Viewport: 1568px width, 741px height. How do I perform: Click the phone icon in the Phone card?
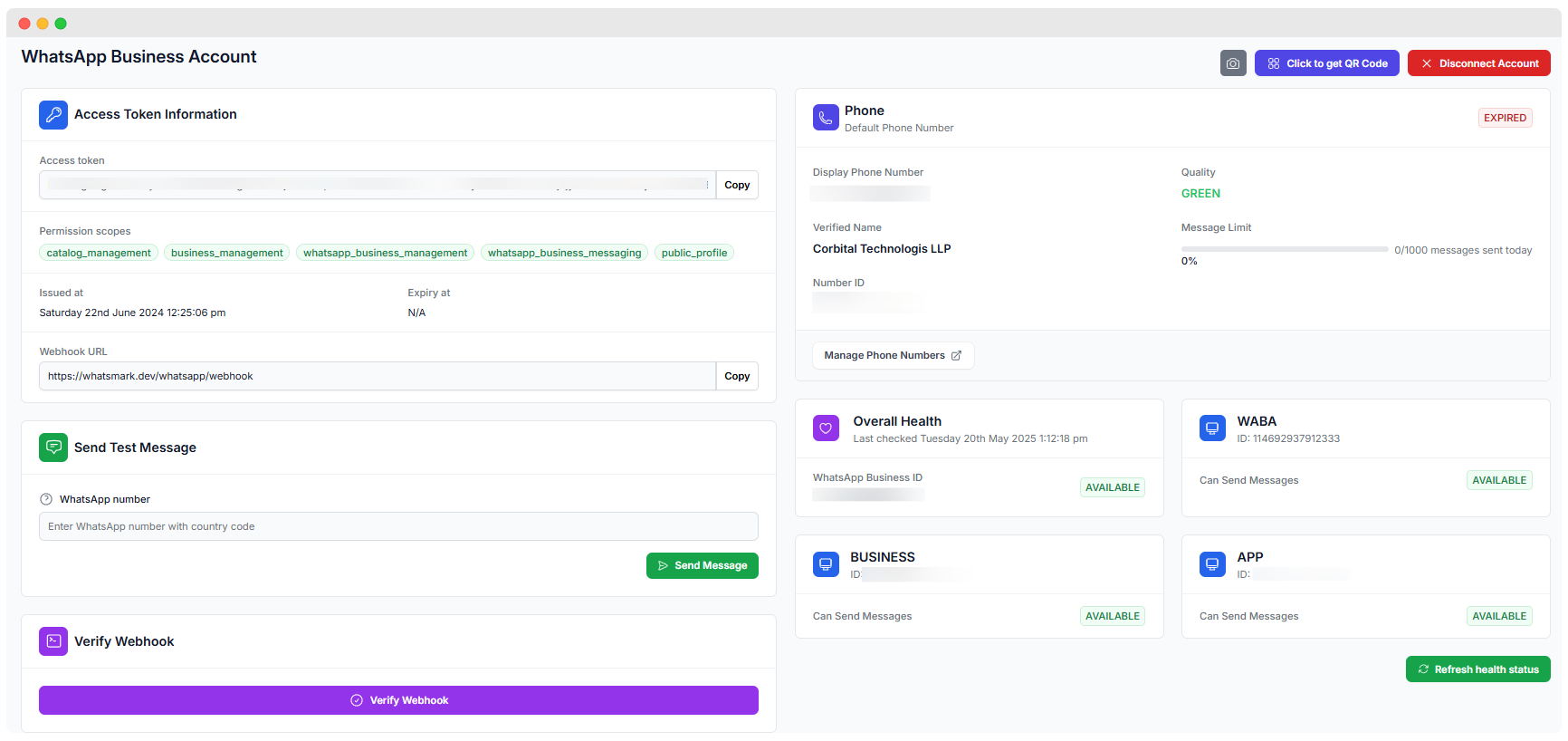point(826,118)
